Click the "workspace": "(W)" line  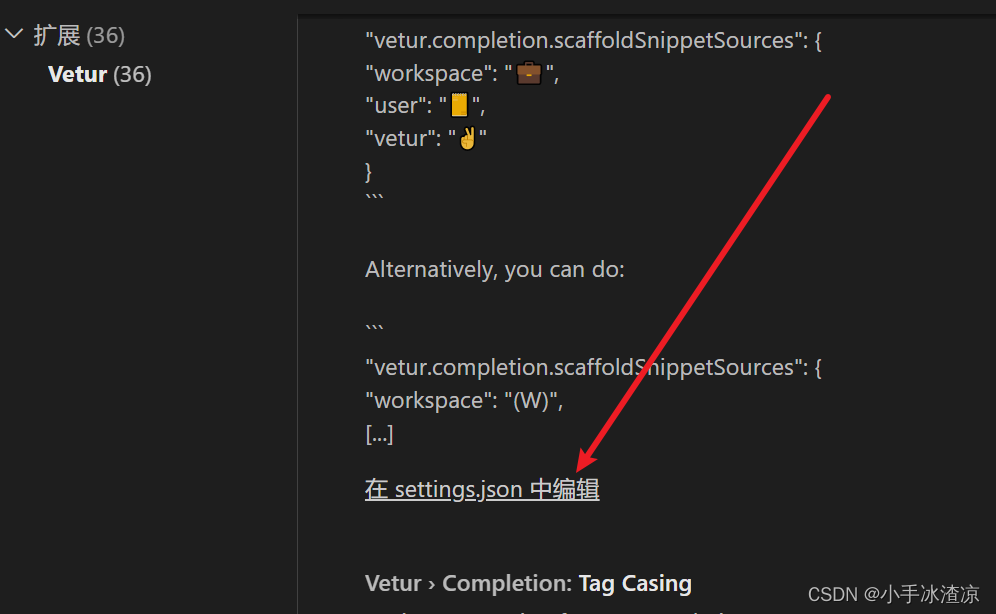click(464, 401)
